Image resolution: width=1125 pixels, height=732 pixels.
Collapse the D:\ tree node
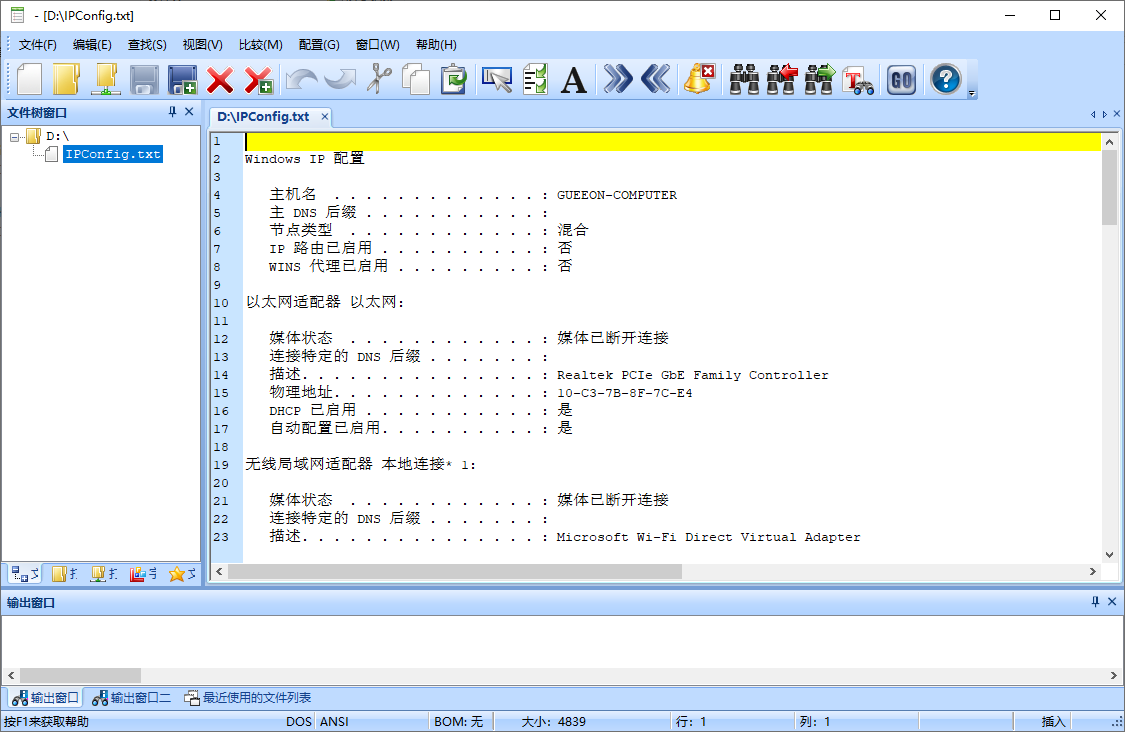coord(15,136)
